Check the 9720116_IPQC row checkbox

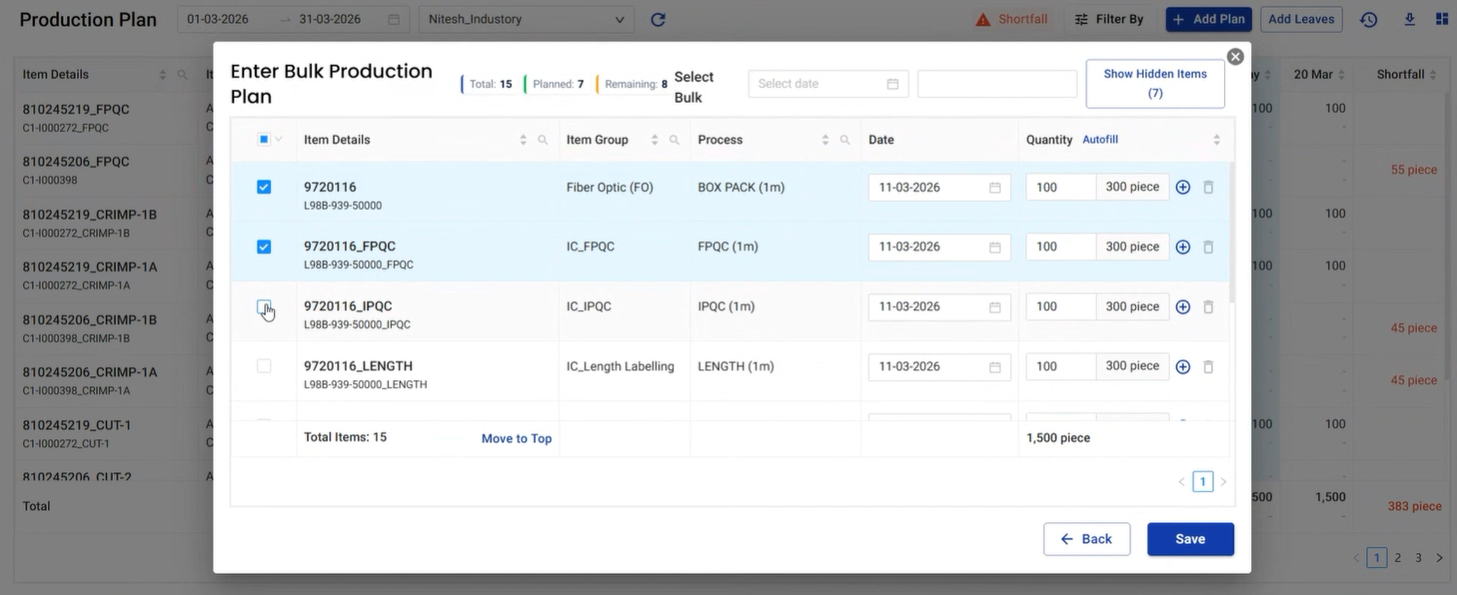pos(264,307)
